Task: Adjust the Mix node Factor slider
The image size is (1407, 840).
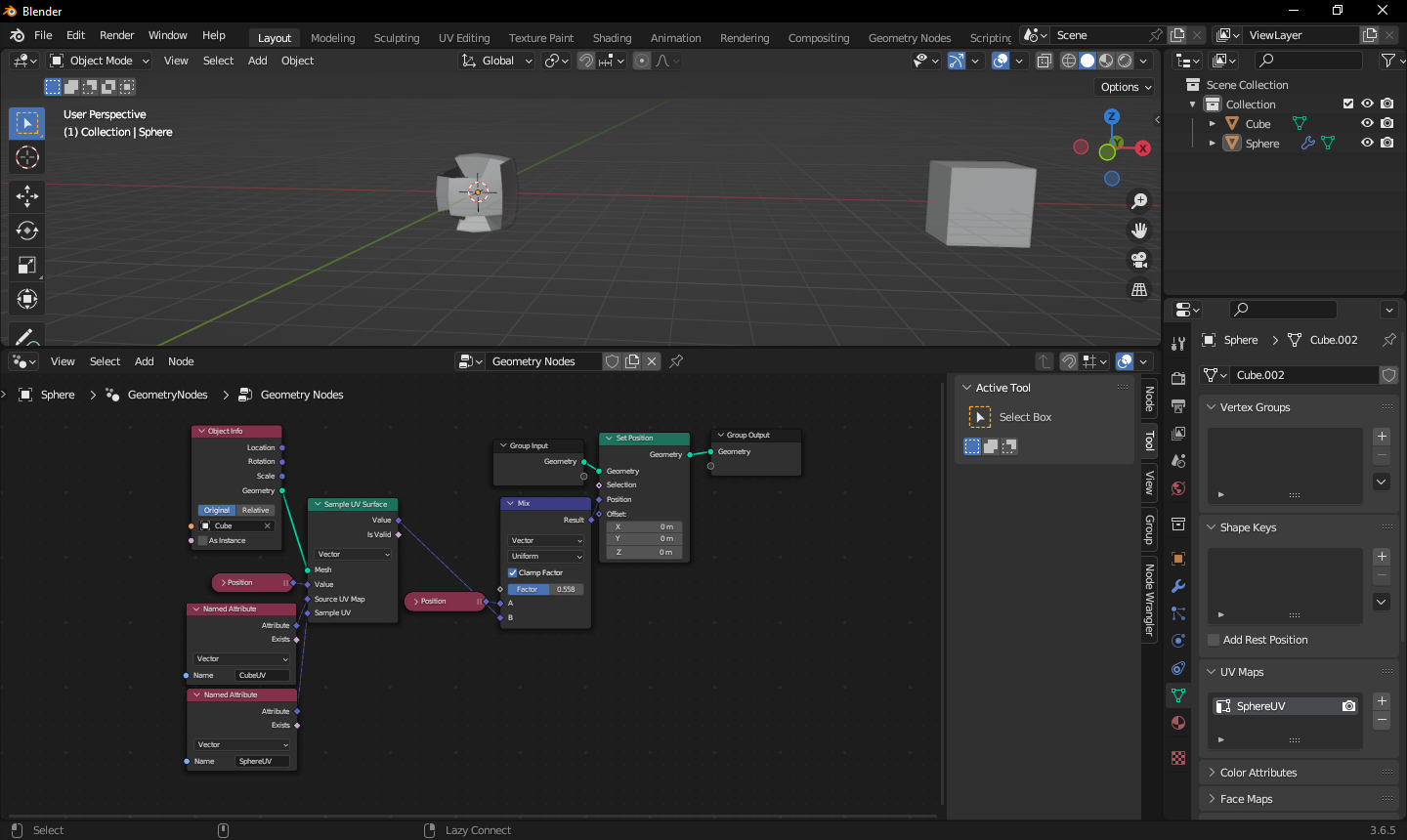Action: (x=546, y=589)
